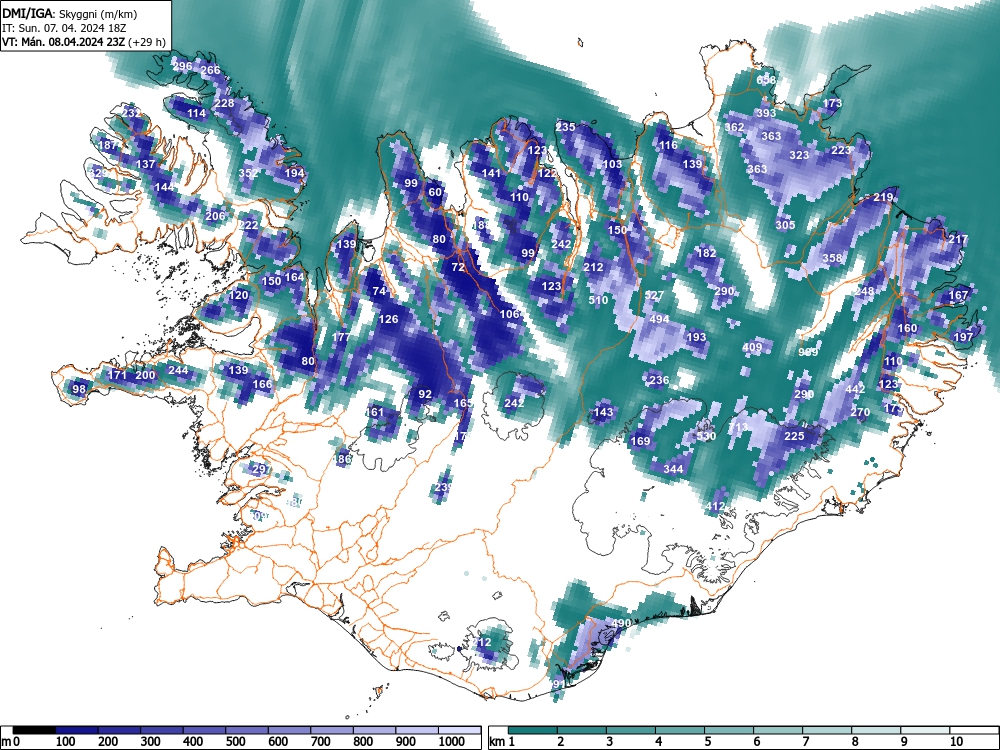Click the black swatch between 0 and 100 m

pyautogui.click(x=34, y=730)
